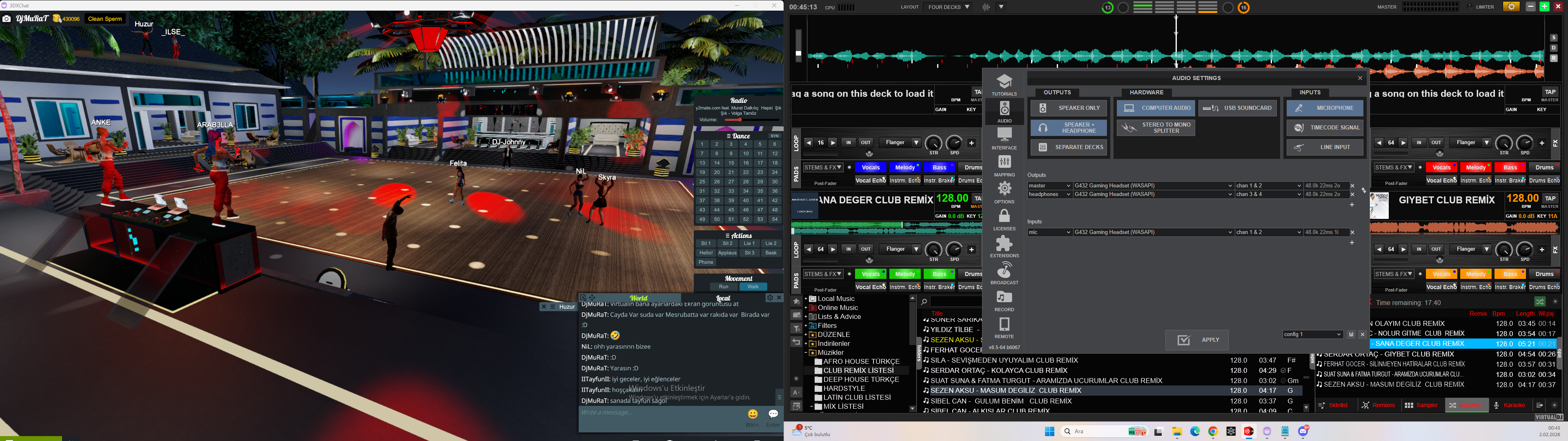Select dance number 25
Image resolution: width=1568 pixels, height=441 pixels.
[x=702, y=182]
